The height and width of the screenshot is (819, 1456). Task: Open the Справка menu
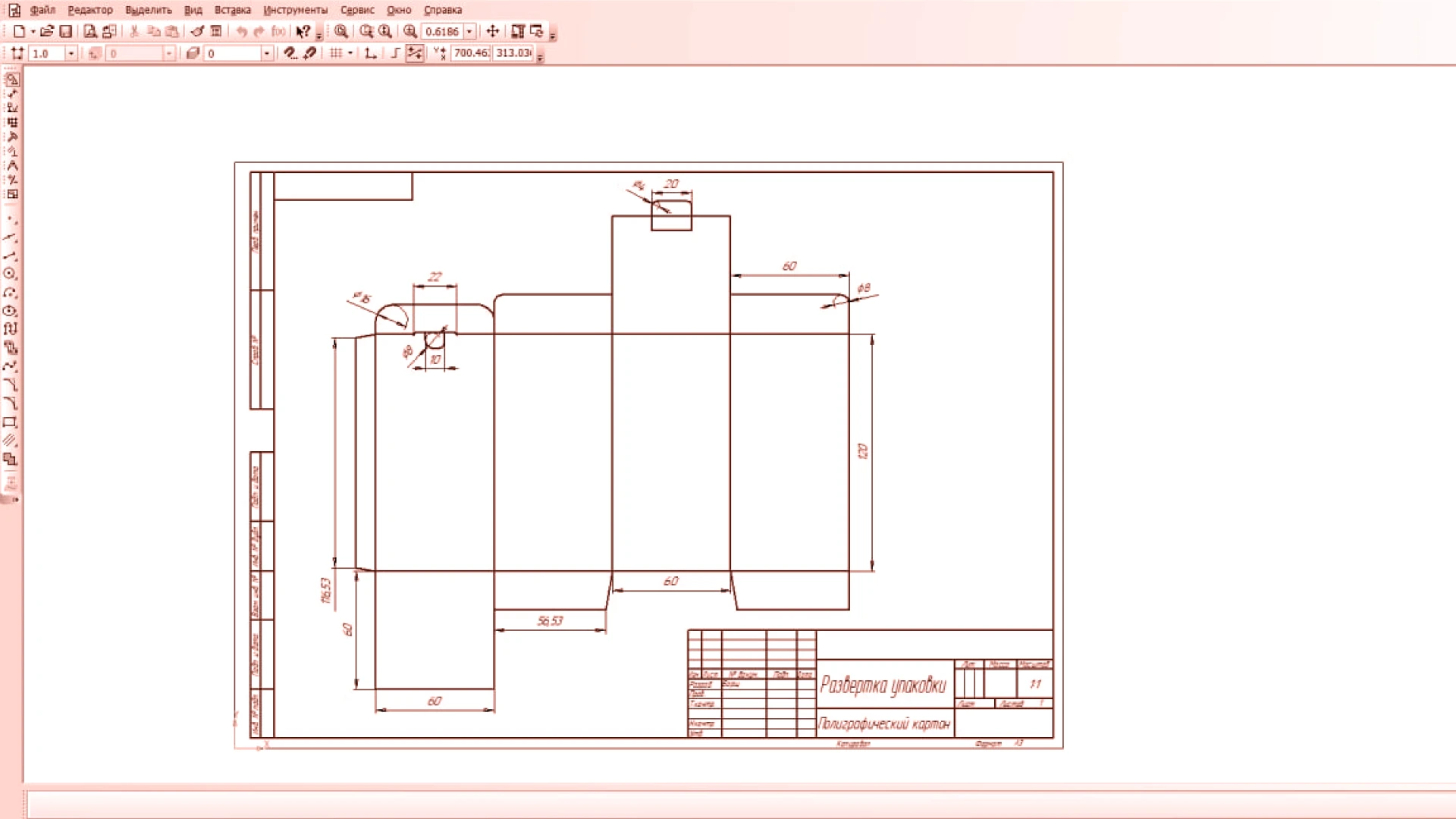point(442,10)
